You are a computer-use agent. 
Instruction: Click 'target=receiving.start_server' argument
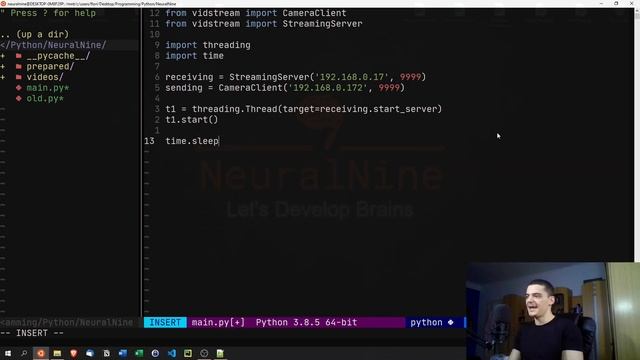tap(360, 109)
